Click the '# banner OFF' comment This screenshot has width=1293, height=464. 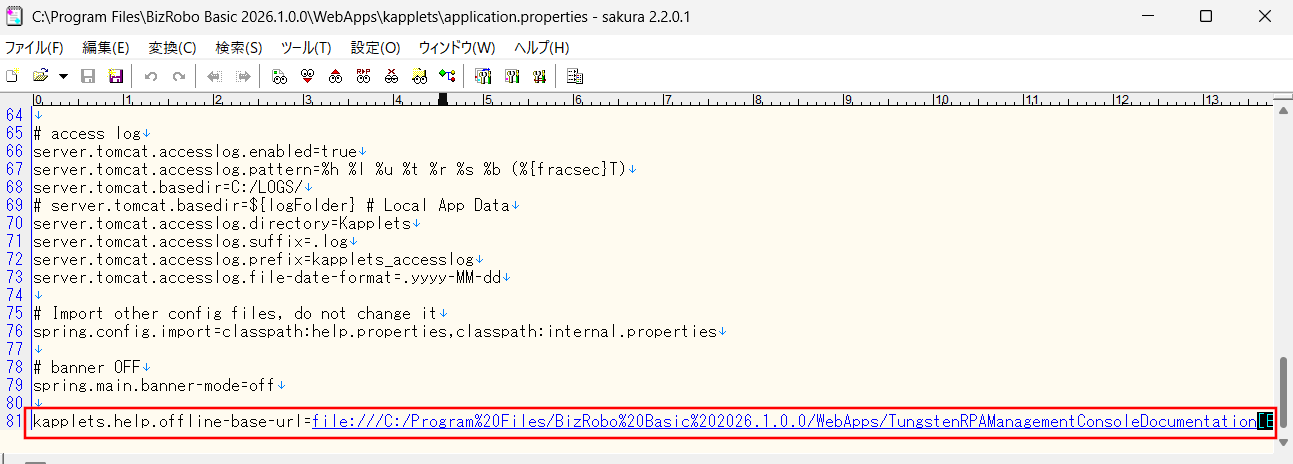(x=85, y=367)
